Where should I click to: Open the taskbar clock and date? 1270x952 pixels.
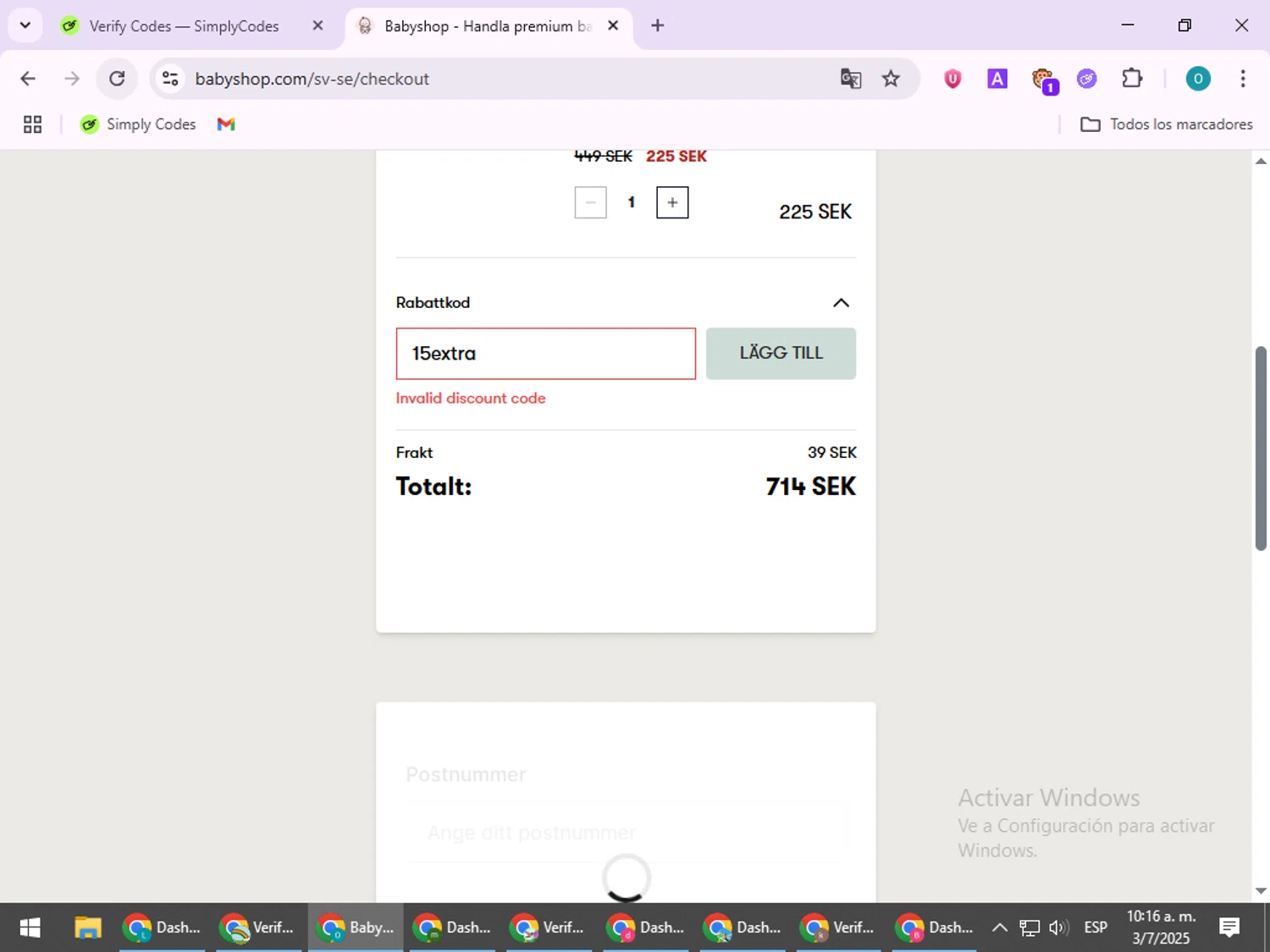coord(1161,927)
